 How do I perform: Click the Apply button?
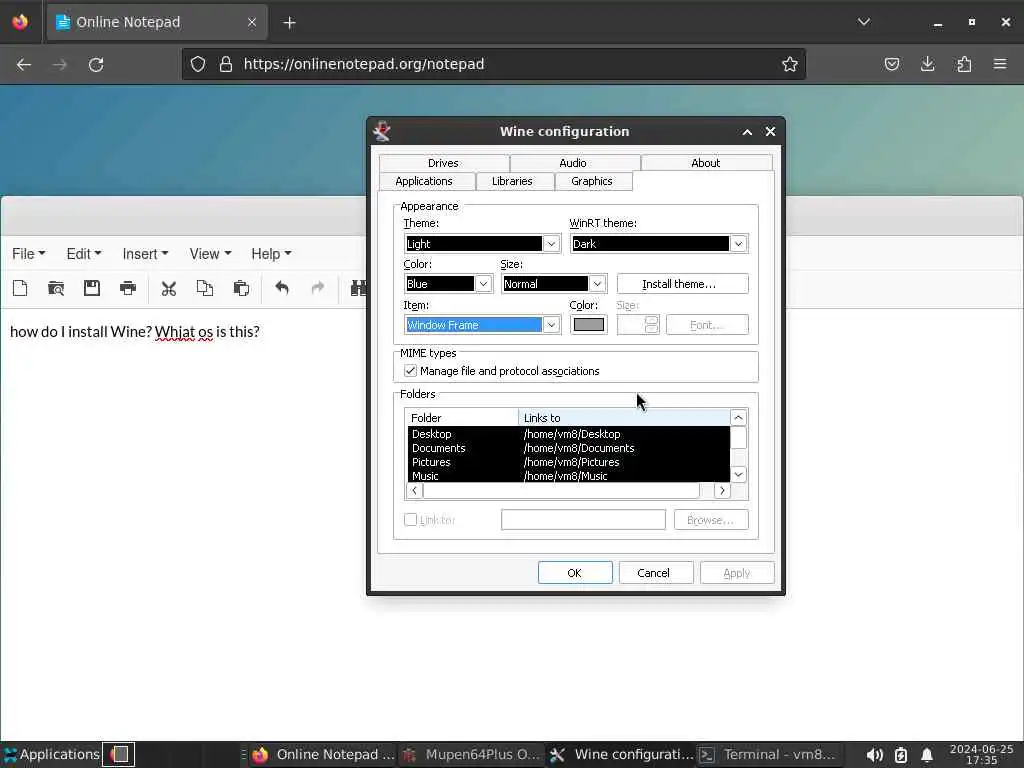(737, 573)
